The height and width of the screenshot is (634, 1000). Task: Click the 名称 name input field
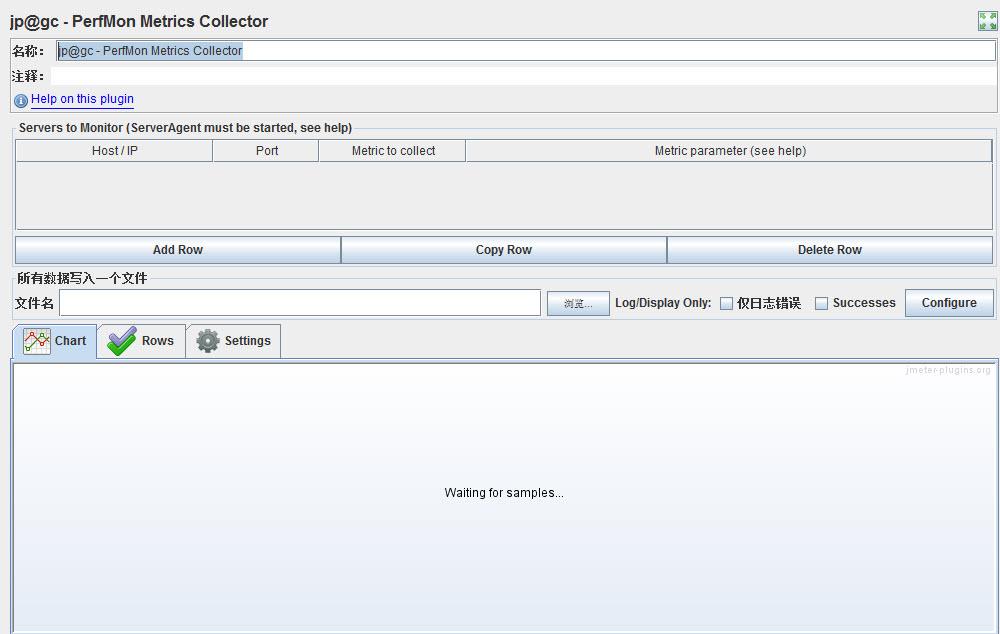click(526, 51)
